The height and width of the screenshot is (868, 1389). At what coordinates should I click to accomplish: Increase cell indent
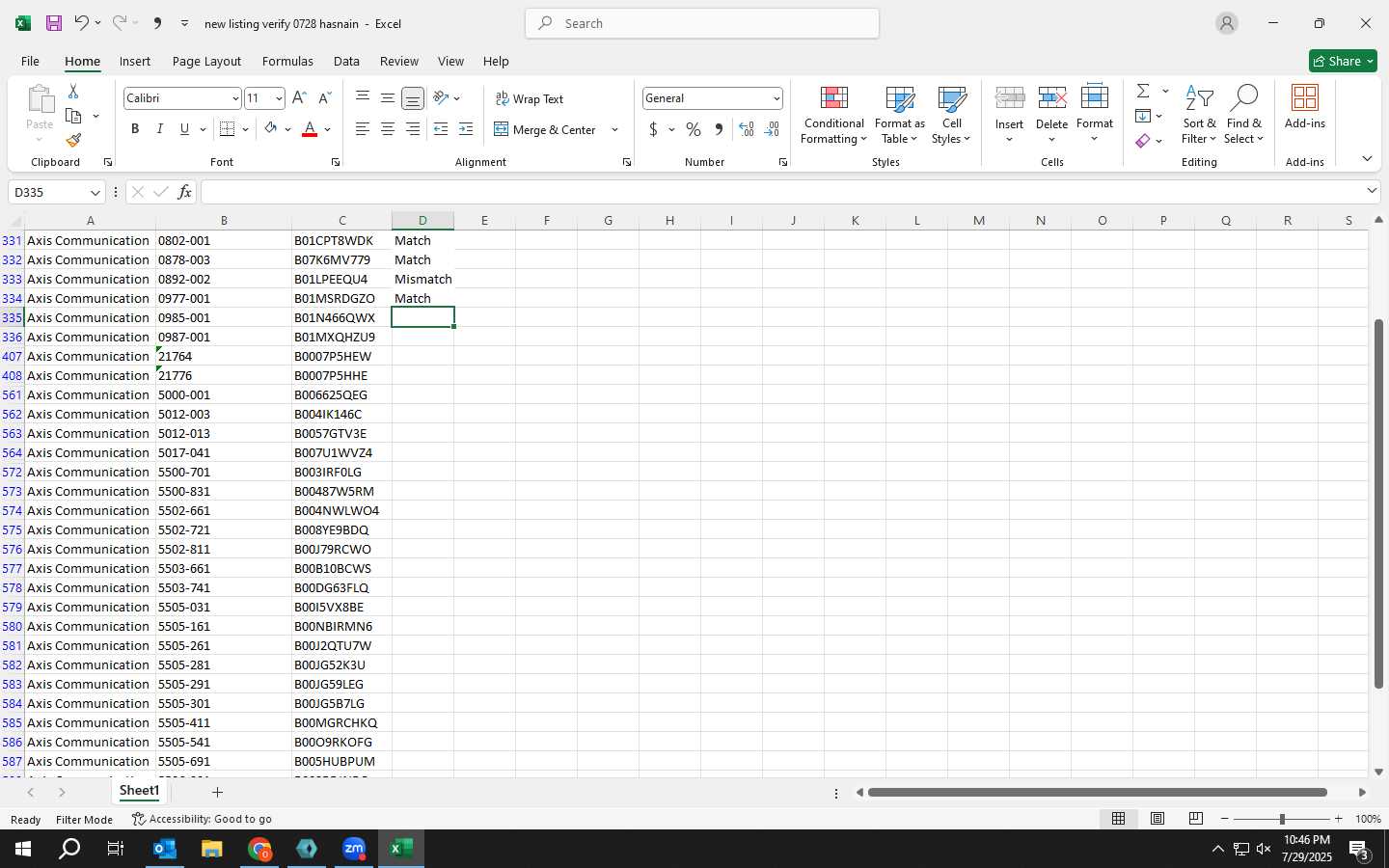466,129
